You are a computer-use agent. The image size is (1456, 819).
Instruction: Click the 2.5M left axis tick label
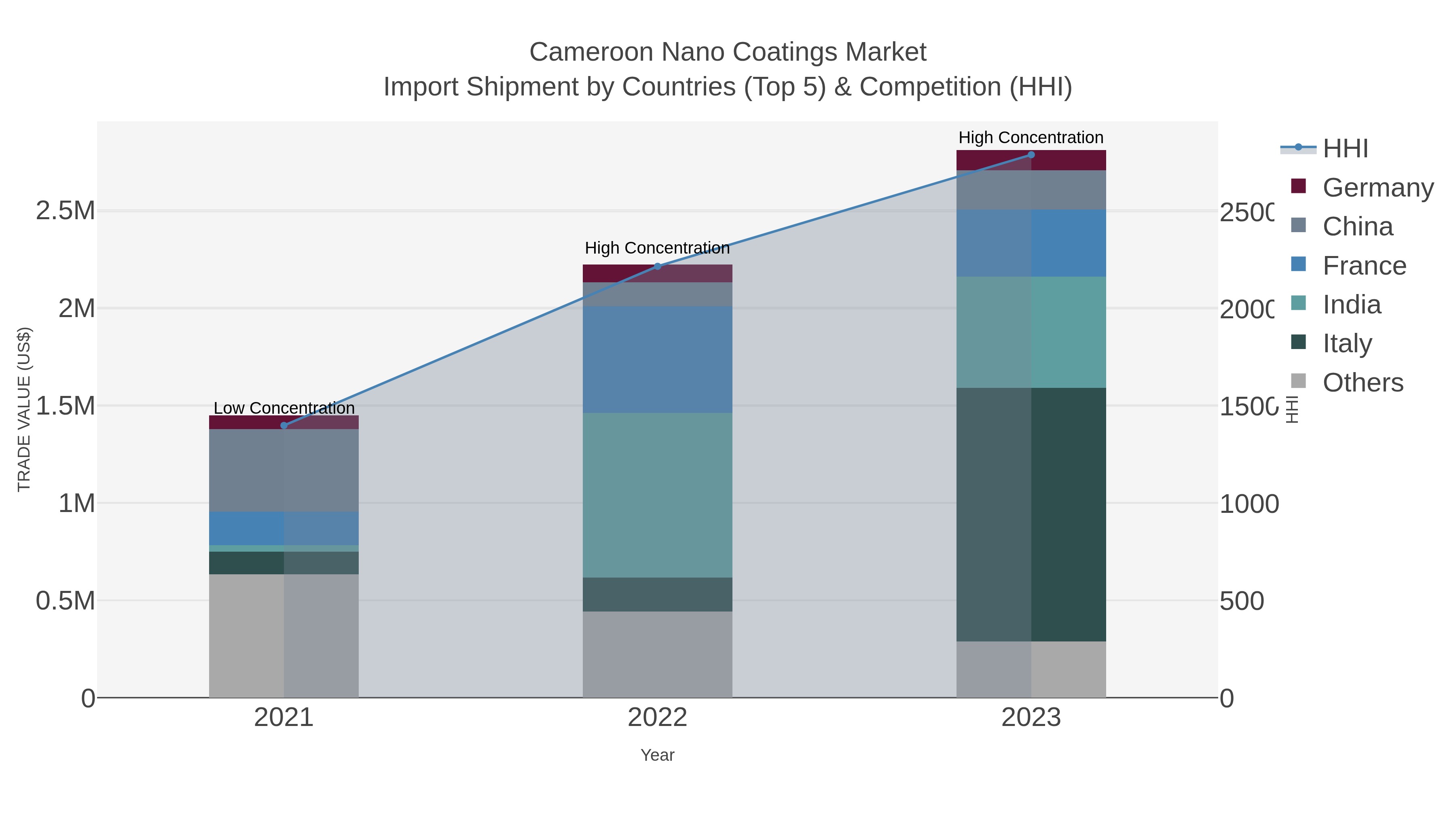point(66,211)
